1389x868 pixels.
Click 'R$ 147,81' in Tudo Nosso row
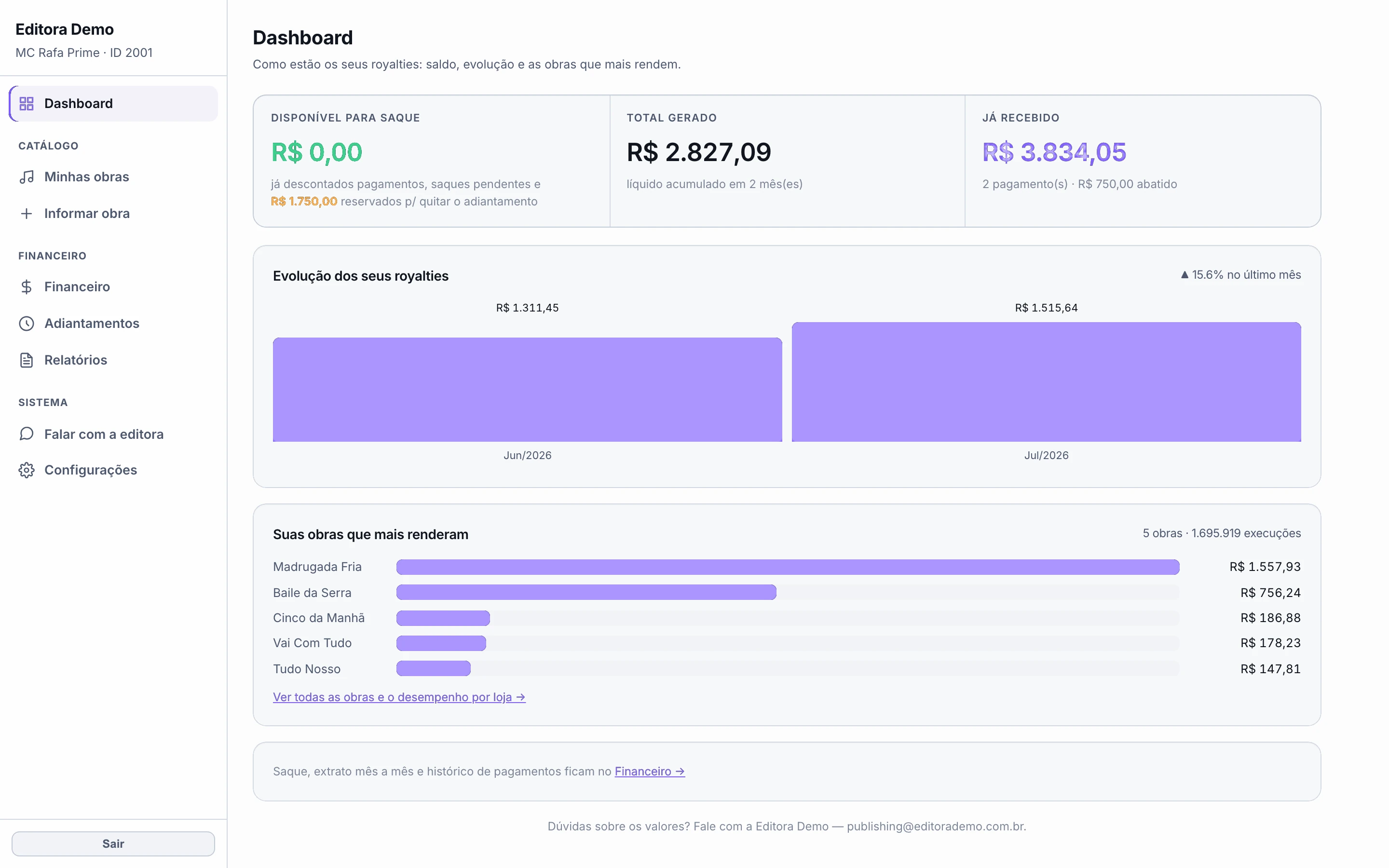1270,669
